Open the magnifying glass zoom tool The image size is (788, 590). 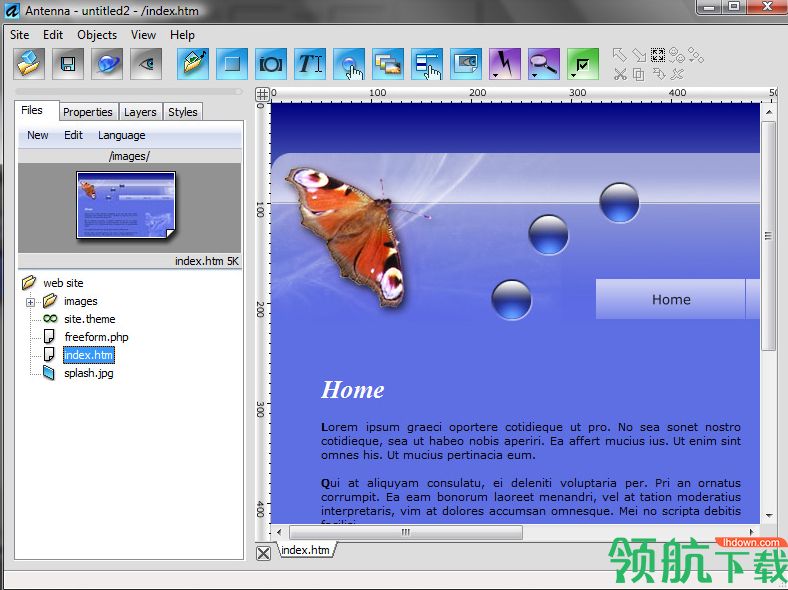pos(544,64)
